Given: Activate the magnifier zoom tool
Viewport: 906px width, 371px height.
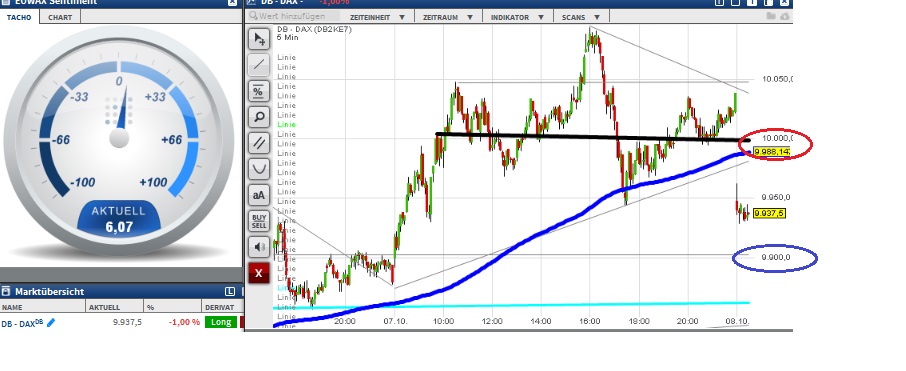Looking at the screenshot, I should click(259, 117).
